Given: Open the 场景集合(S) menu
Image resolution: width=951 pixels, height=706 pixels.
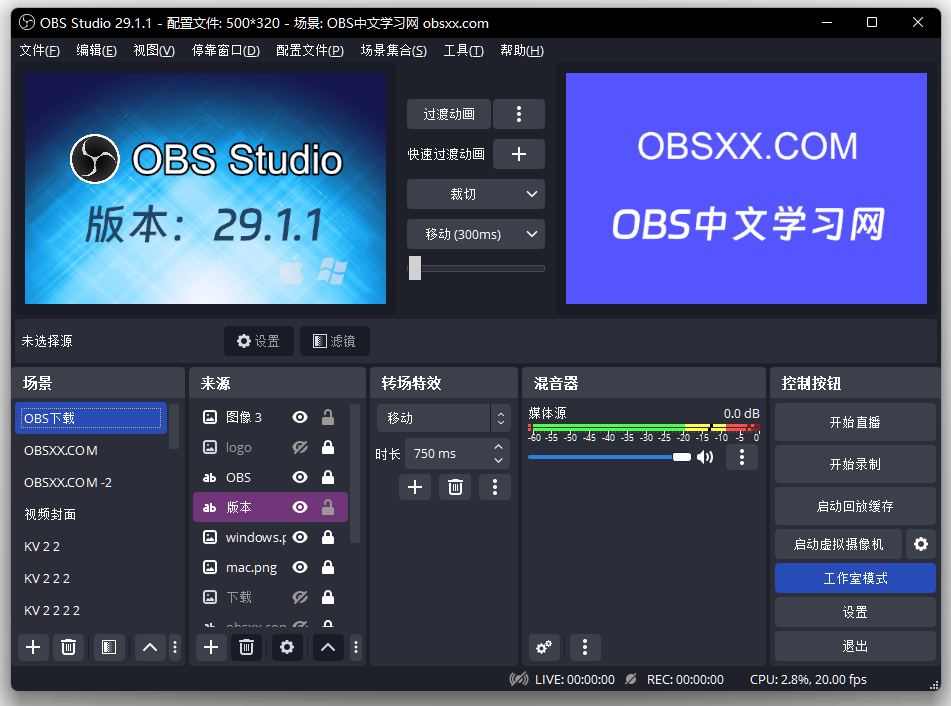Looking at the screenshot, I should 394,50.
